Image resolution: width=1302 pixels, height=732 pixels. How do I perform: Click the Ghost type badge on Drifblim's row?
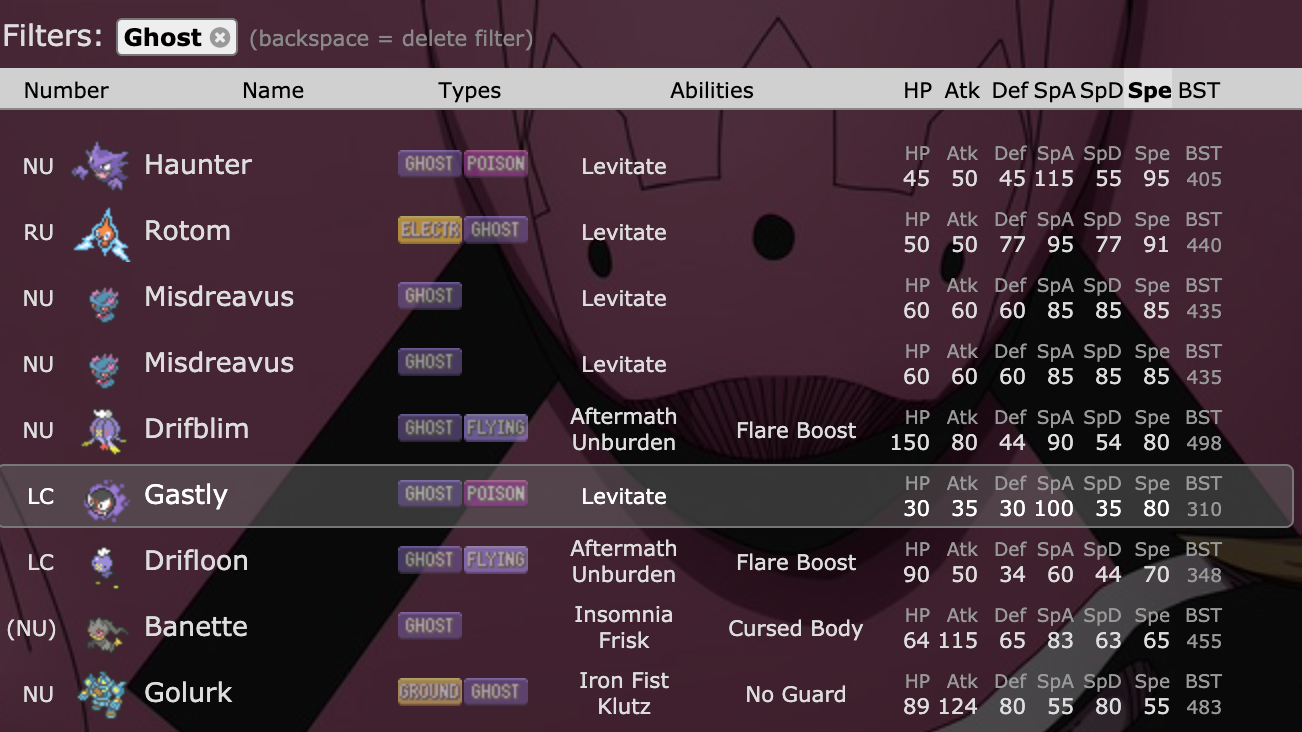pos(429,428)
